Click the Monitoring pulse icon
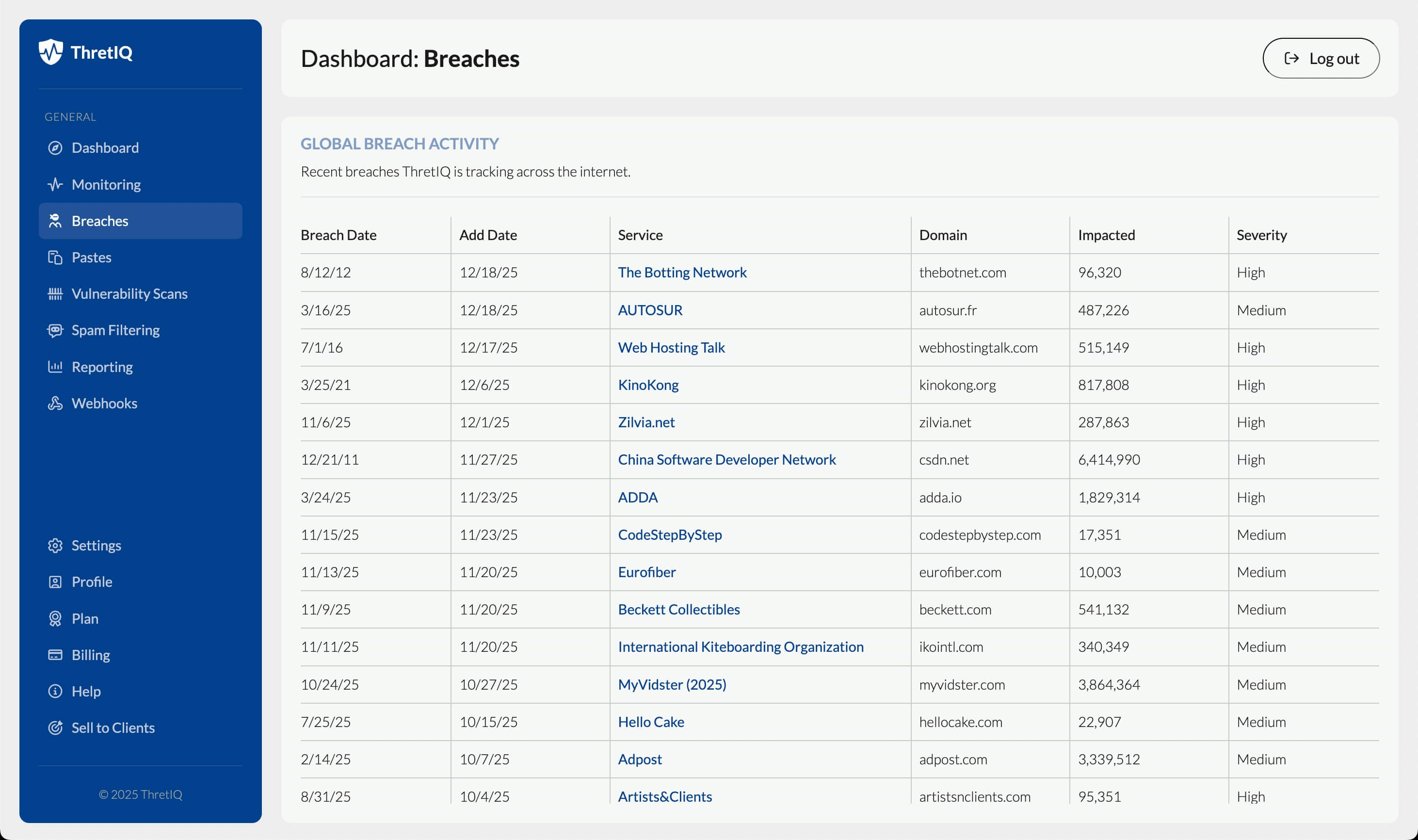Screen dimensions: 1418x840 pyautogui.click(x=55, y=184)
